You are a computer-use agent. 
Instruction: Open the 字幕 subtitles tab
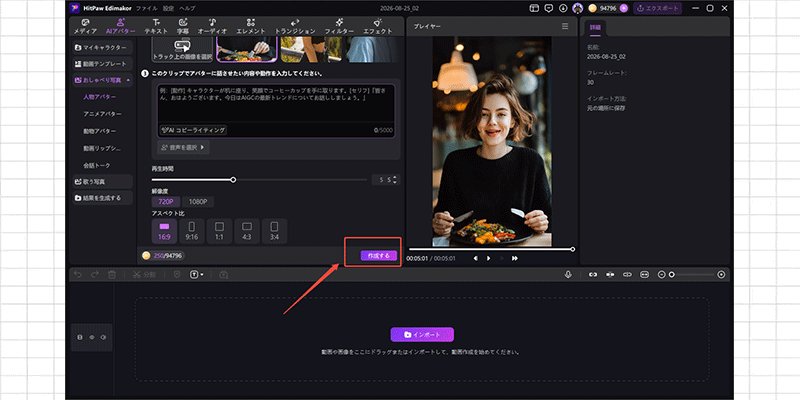[183, 27]
